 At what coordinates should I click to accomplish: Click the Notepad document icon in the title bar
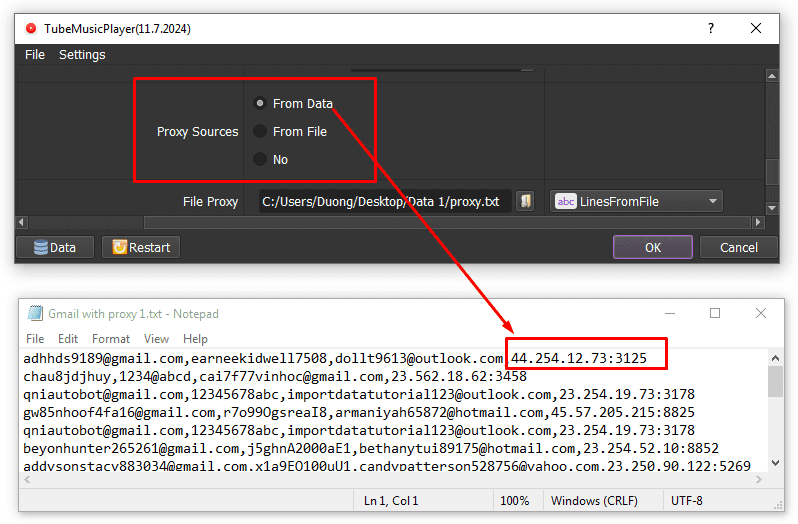(35, 313)
